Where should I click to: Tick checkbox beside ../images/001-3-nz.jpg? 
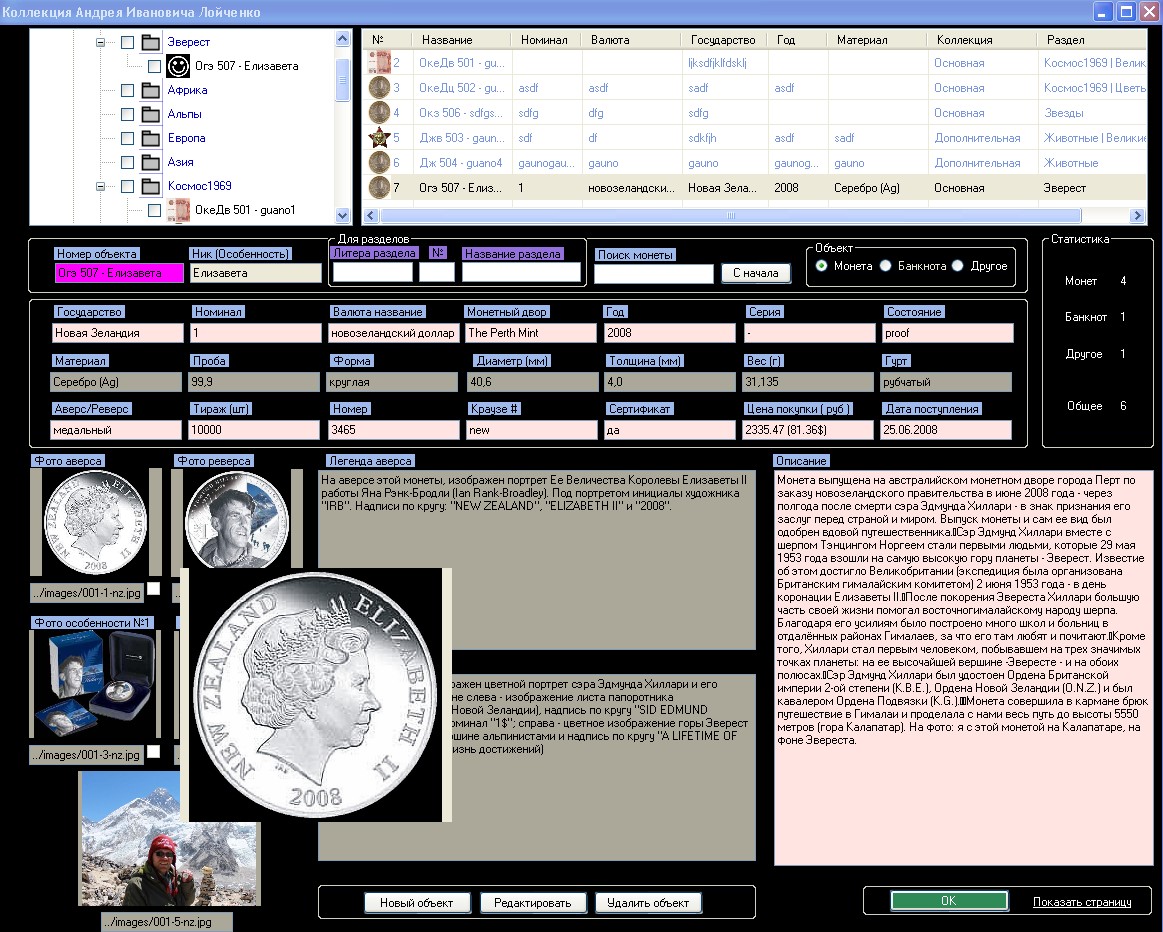(x=154, y=751)
